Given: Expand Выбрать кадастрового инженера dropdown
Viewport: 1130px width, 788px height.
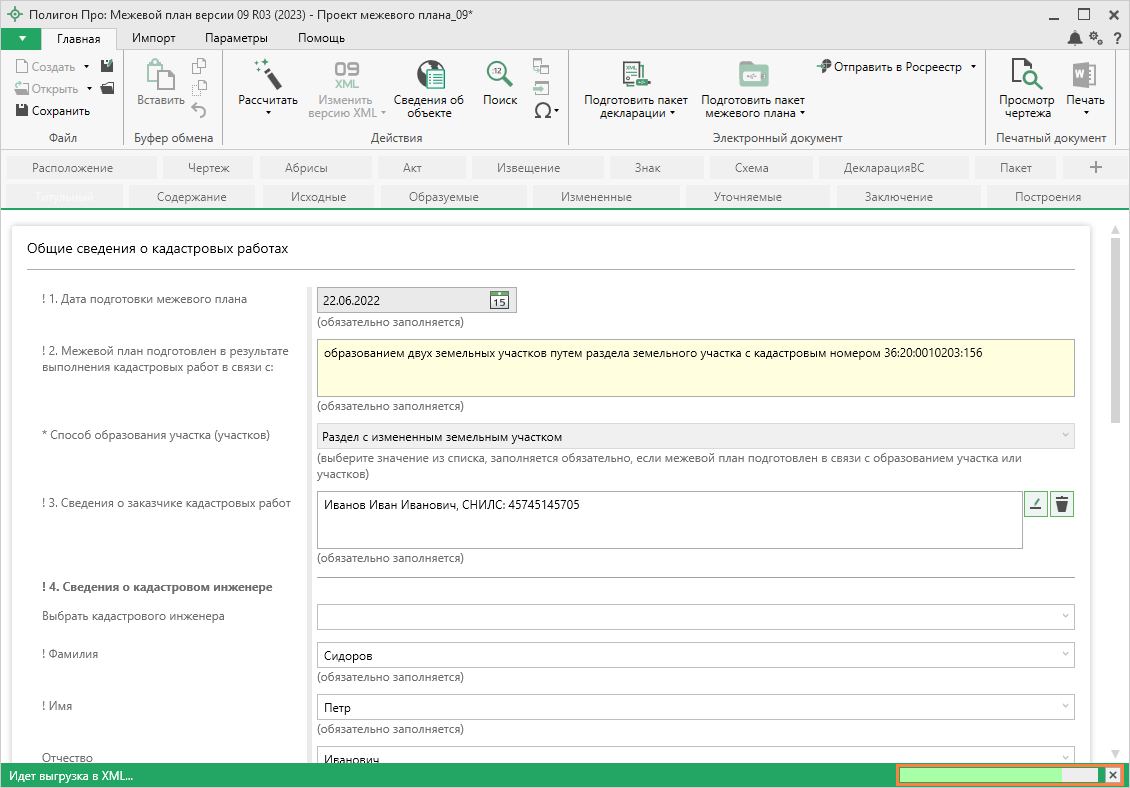Looking at the screenshot, I should pos(1065,617).
